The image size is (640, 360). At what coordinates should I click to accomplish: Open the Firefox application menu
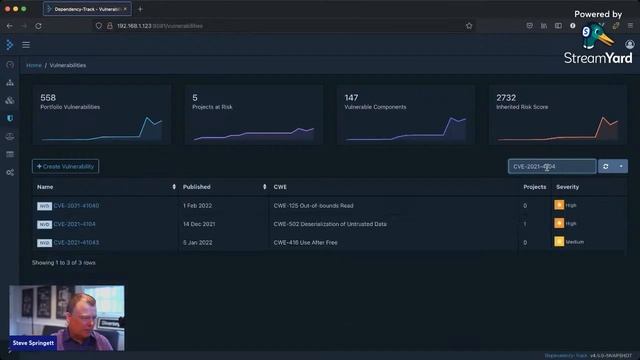[630, 26]
